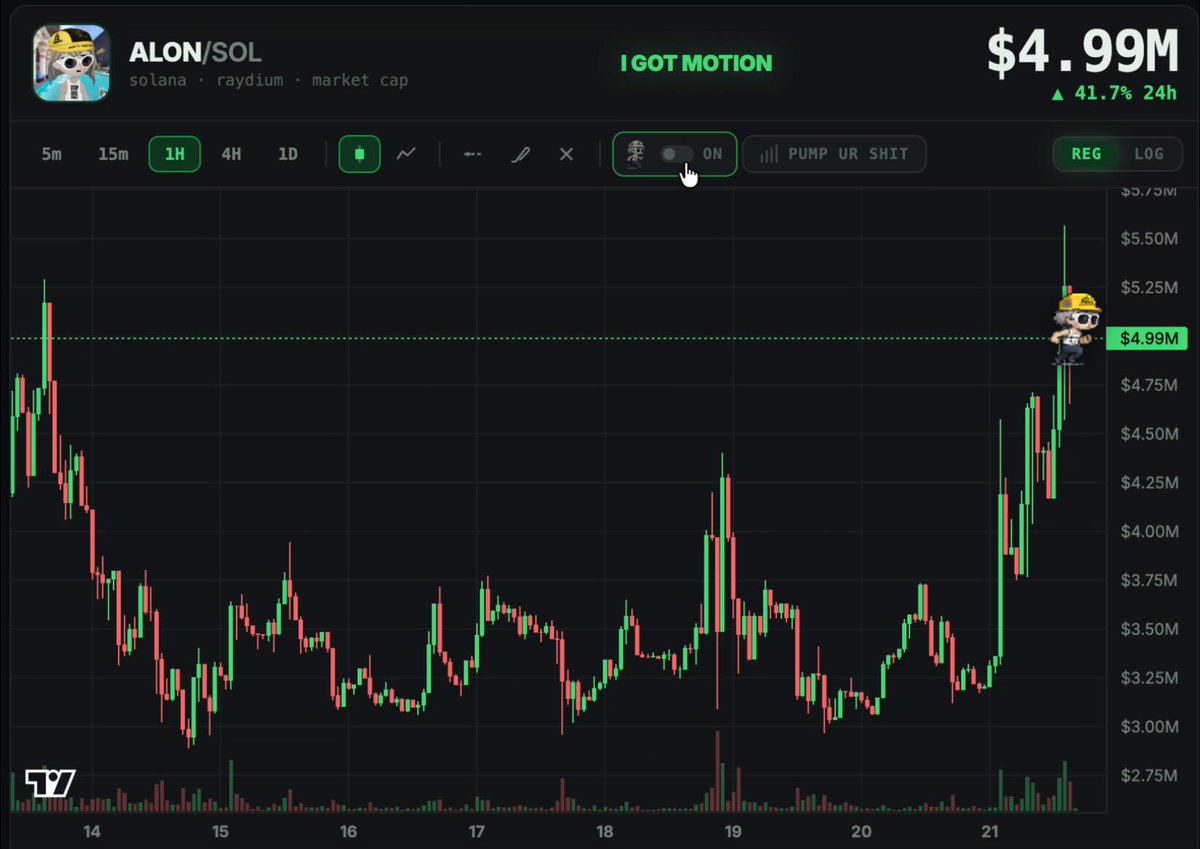Click the $4.50M price axis label
Viewport: 1200px width, 849px height.
tap(1148, 434)
